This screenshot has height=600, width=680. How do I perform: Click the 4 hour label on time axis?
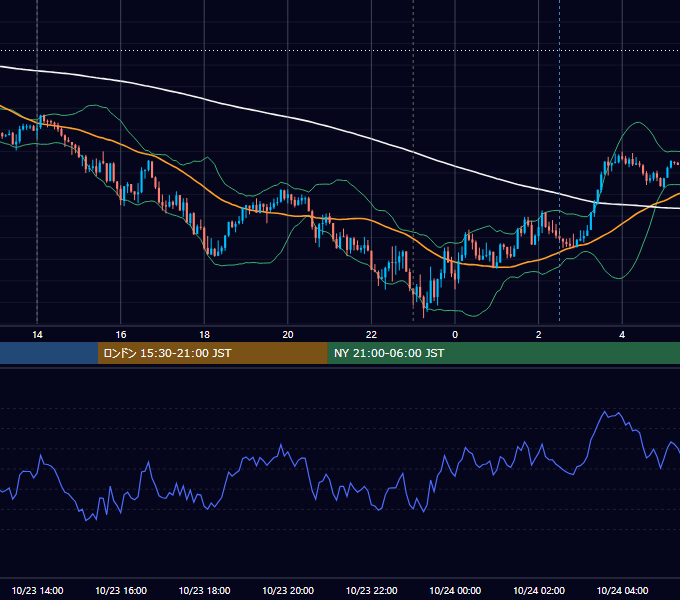tap(622, 335)
